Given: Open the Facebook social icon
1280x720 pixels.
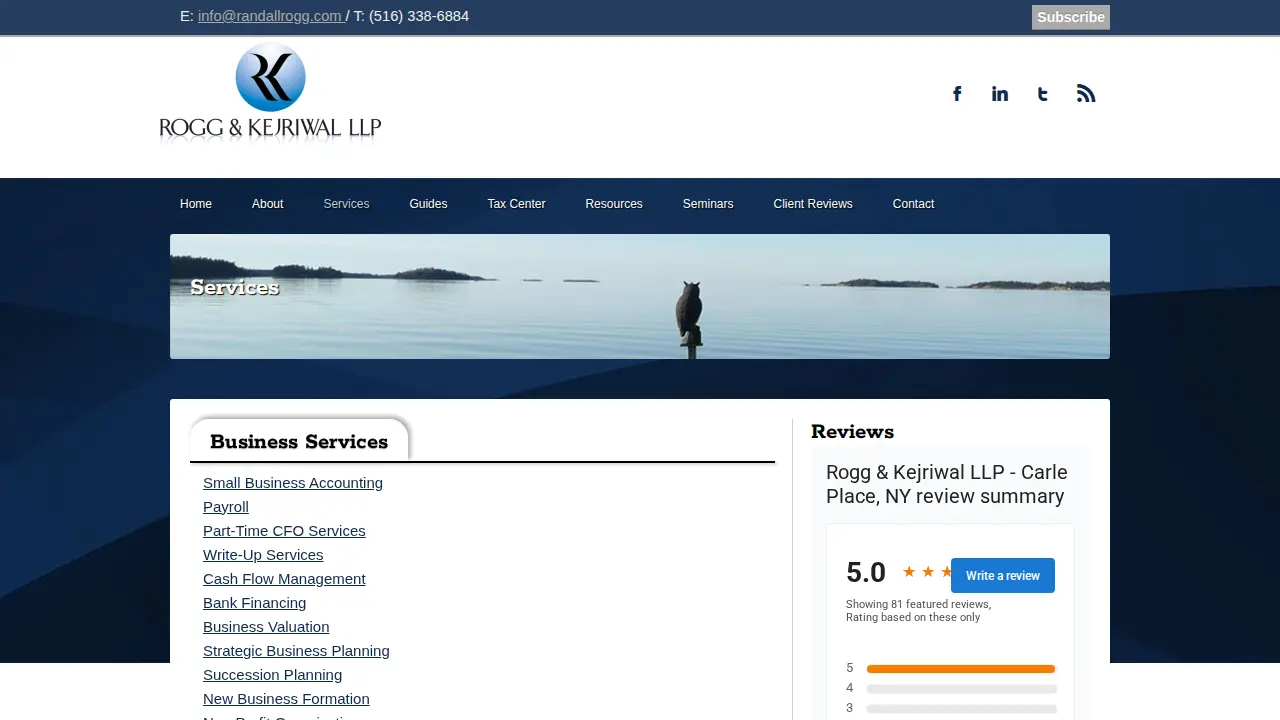Looking at the screenshot, I should tap(957, 94).
